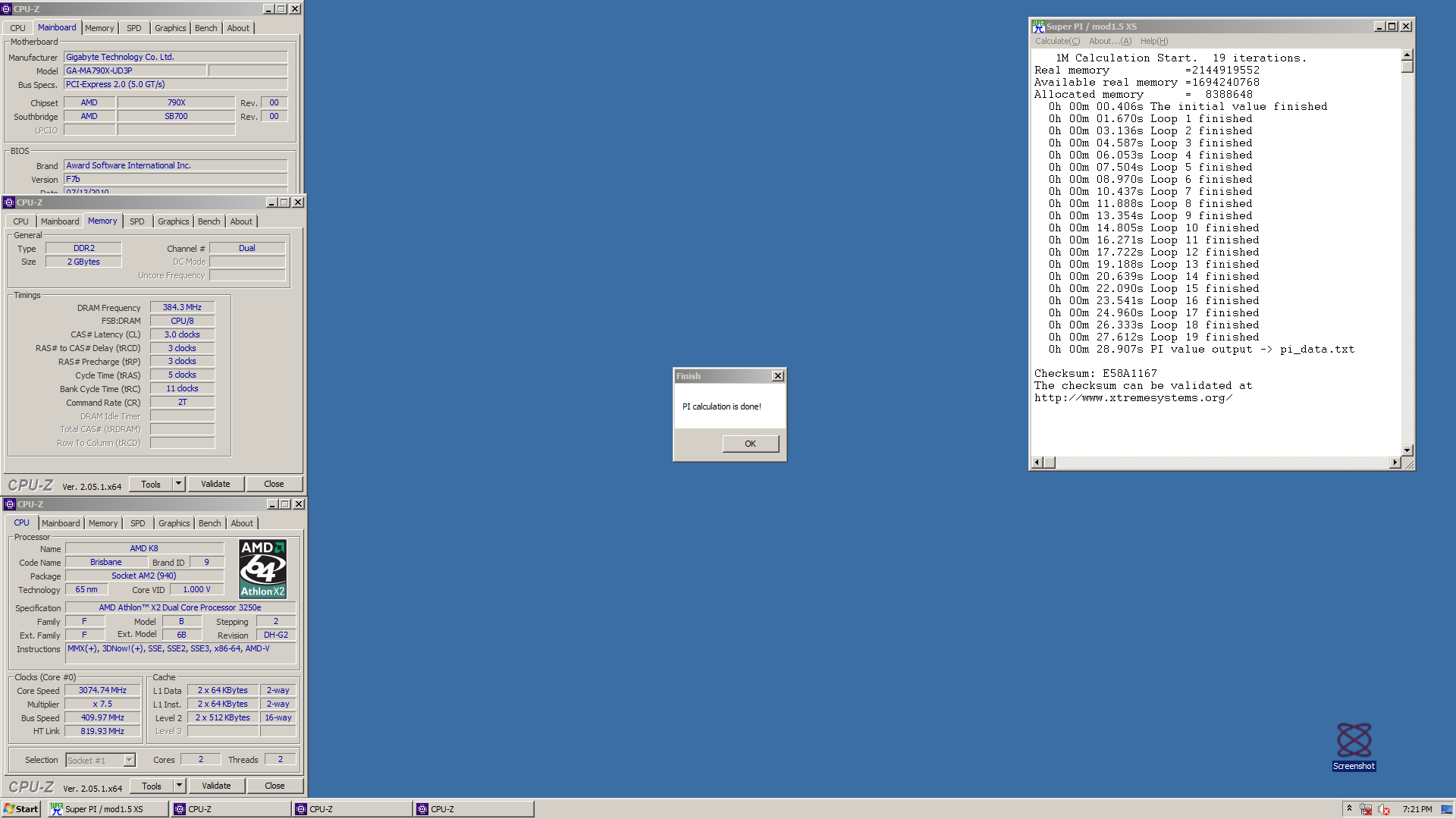This screenshot has height=819, width=1456.
Task: Open Tools button in bottom CPU-Z window
Action: [152, 786]
